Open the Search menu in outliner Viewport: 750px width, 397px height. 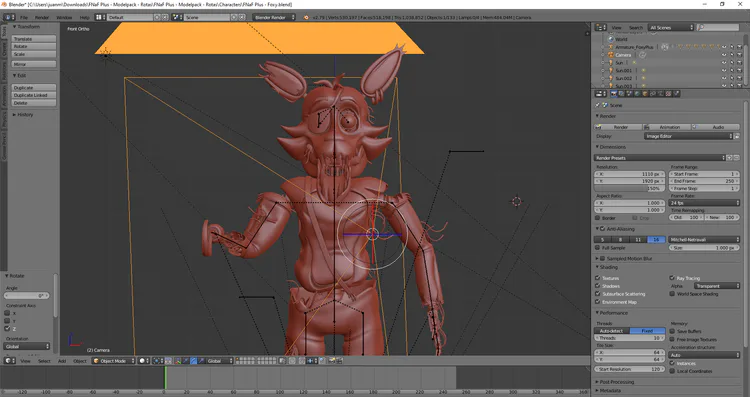coord(636,28)
